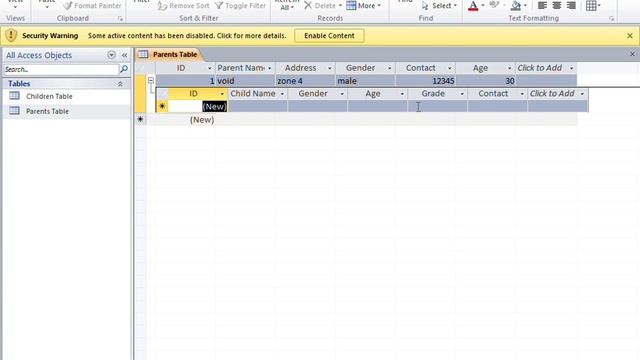
Task: Align text right
Action: (x=571, y=5)
